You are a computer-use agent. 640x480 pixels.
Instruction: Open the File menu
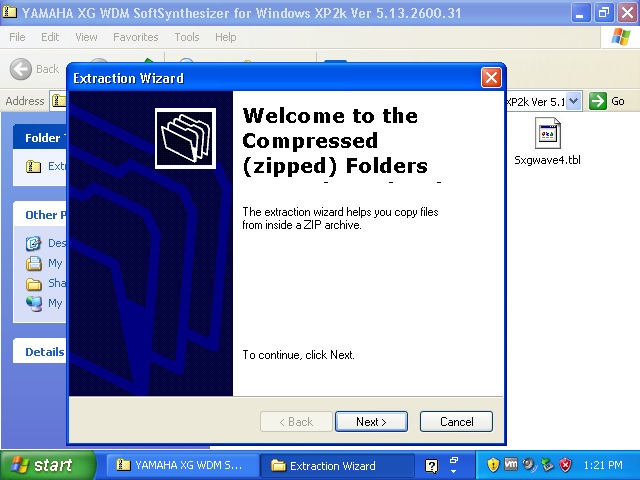click(17, 37)
